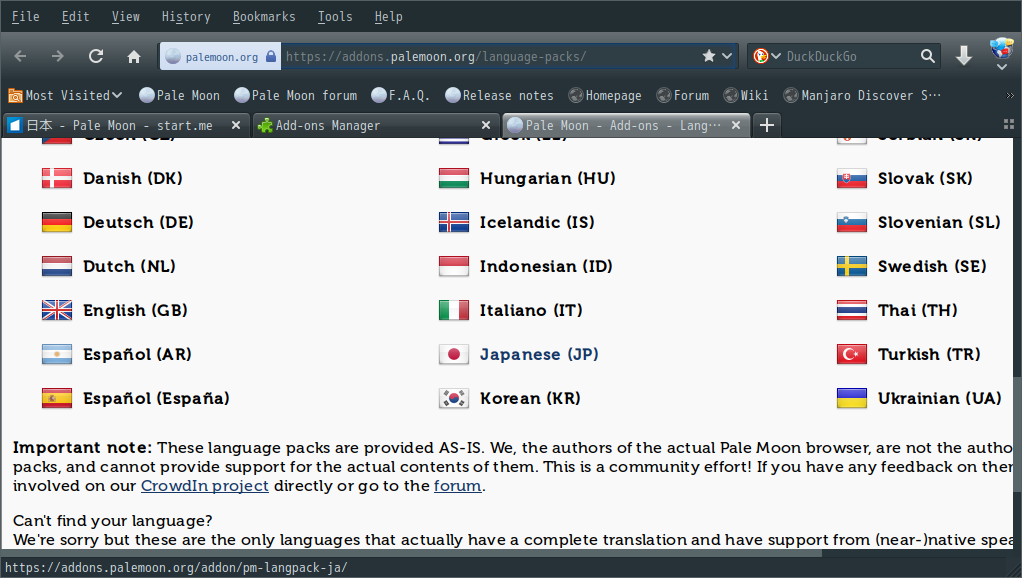Switch to the Add-ons Manager tab
This screenshot has height=578, width=1022.
point(374,125)
